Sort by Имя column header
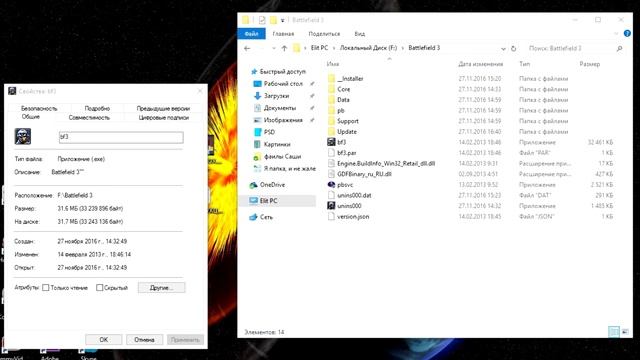Viewport: 640px width, 360px height. [x=333, y=64]
